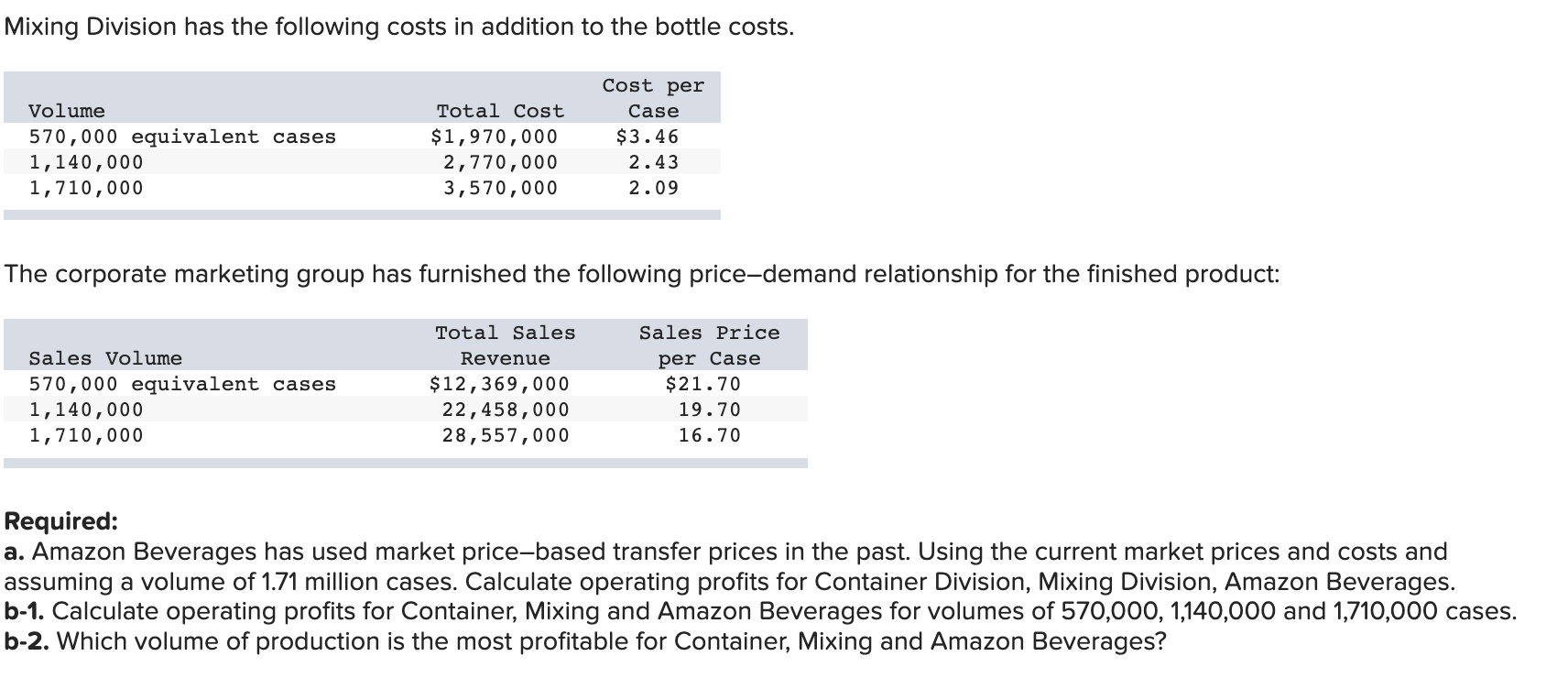
Task: Select the 2.09 cost per case value
Action: point(653,188)
